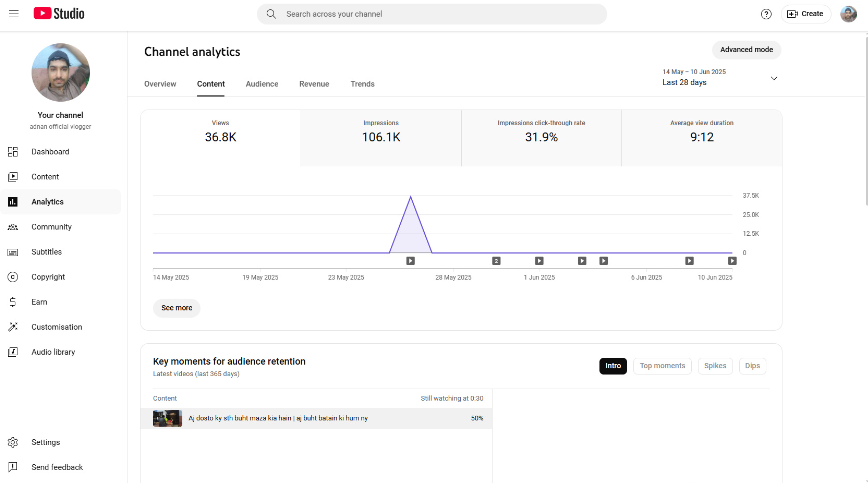Click the 'Your channel' label
The height and width of the screenshot is (483, 868).
point(60,115)
